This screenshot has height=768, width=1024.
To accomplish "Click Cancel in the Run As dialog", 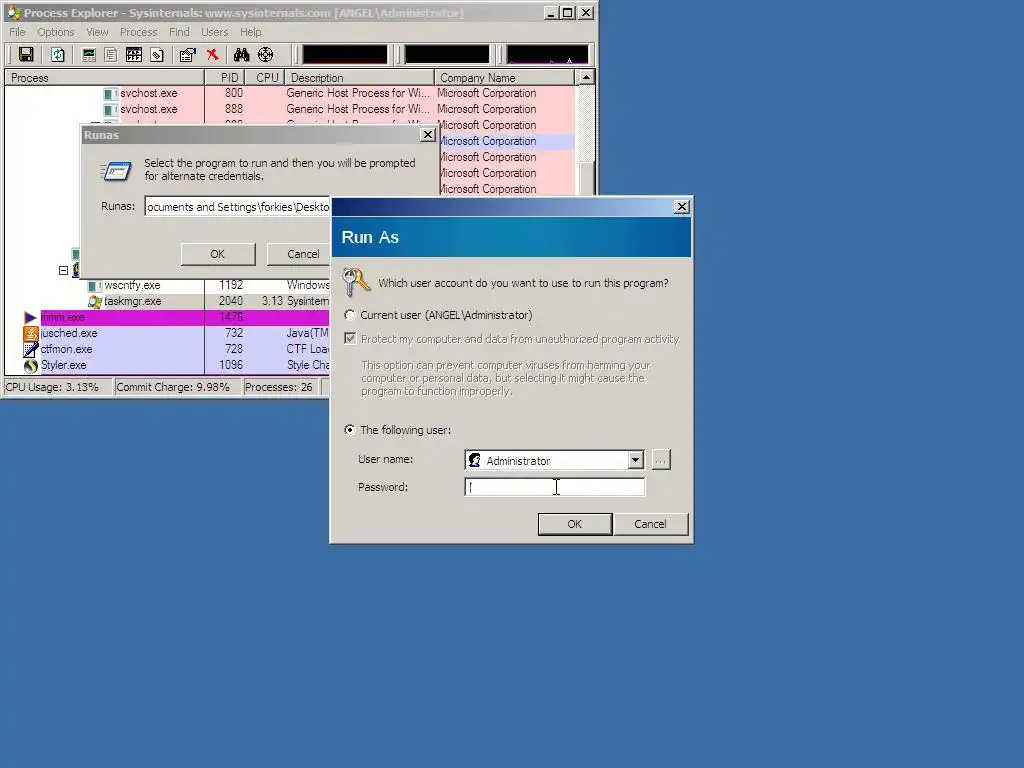I will tap(650, 524).
